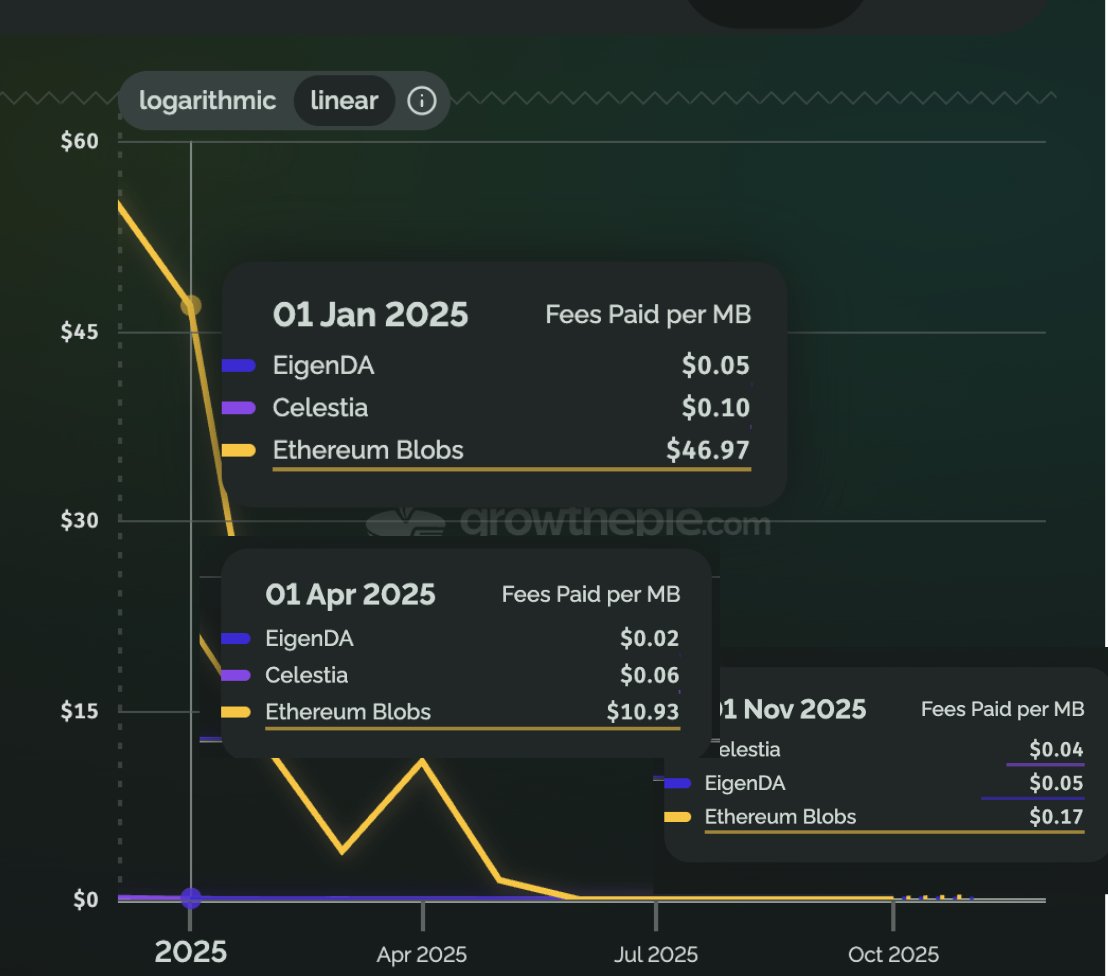Click the purple Celestia swatch, Jan tooltip
Screen dimensions: 1108x976
239,408
